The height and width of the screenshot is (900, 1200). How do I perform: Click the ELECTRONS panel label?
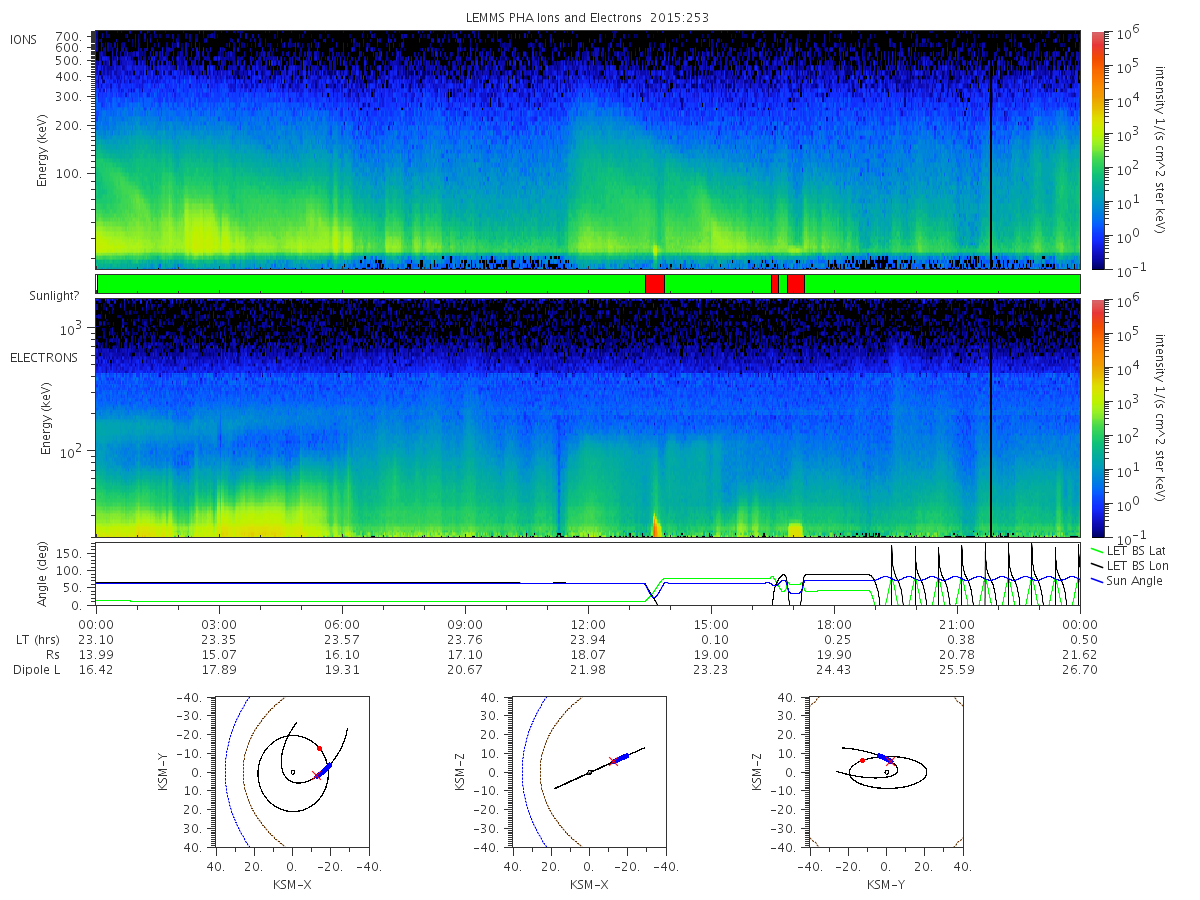click(x=44, y=357)
